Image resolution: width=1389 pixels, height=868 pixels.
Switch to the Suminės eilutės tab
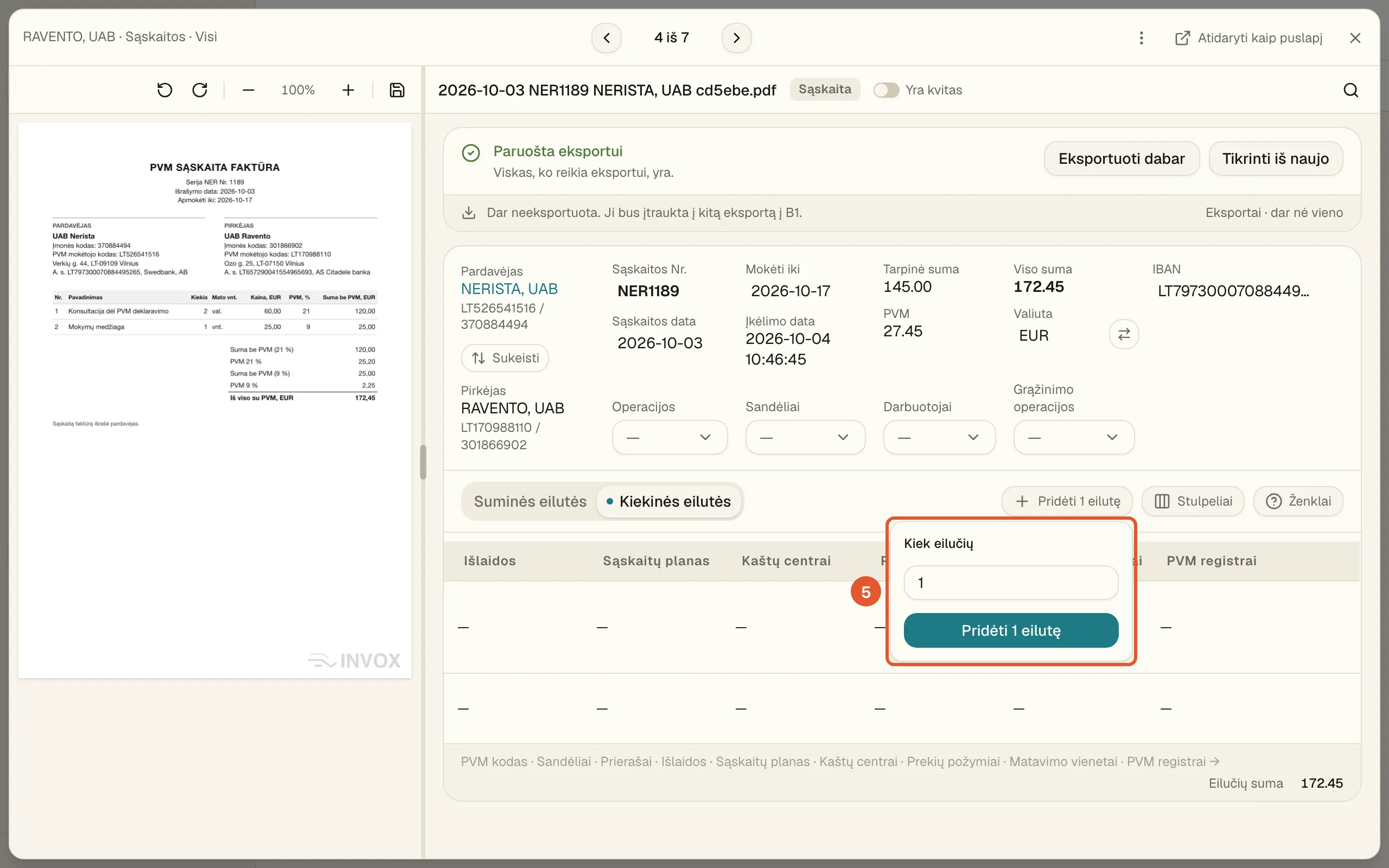point(530,502)
